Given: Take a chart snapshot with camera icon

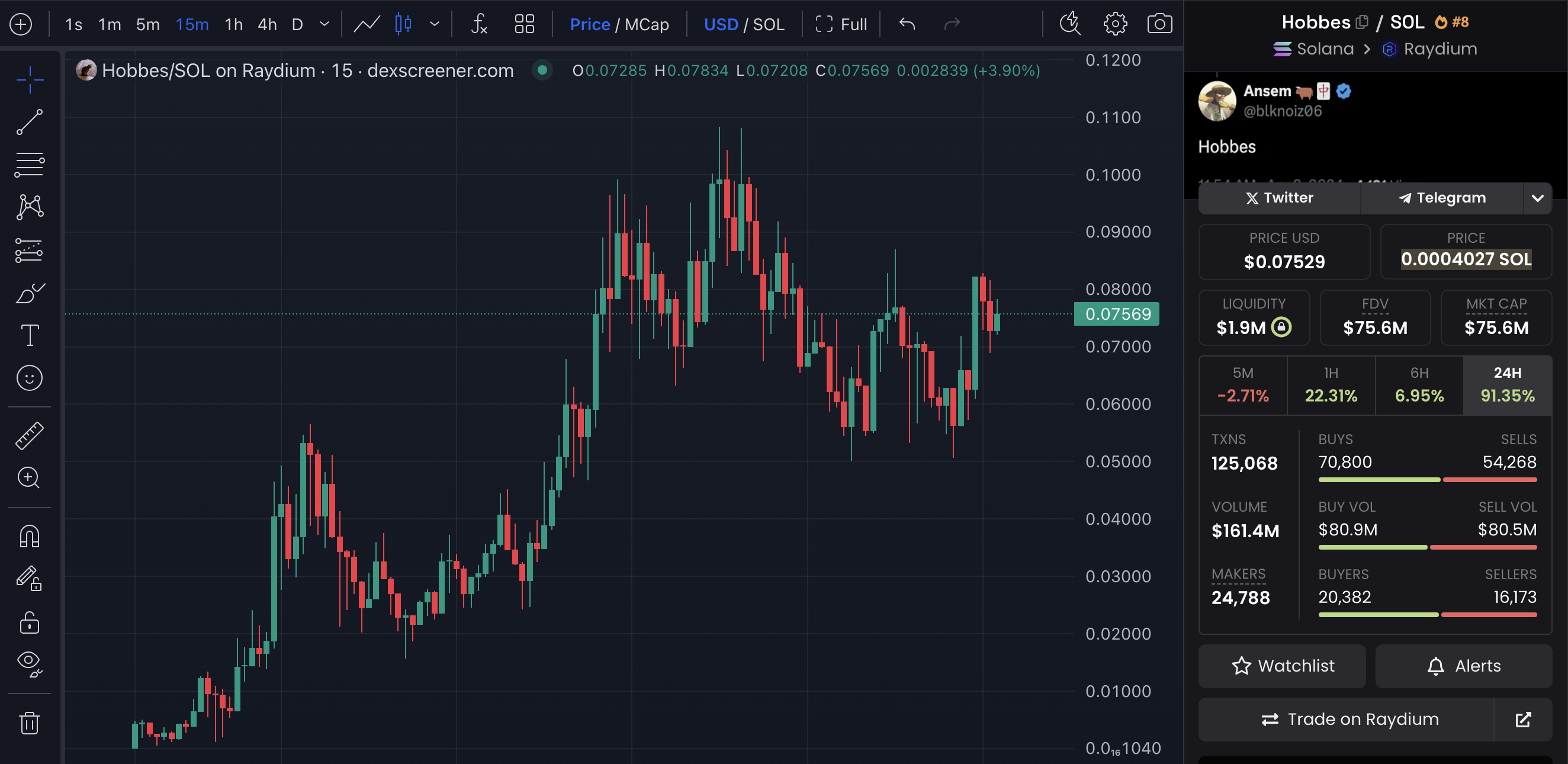Looking at the screenshot, I should pos(1159,24).
